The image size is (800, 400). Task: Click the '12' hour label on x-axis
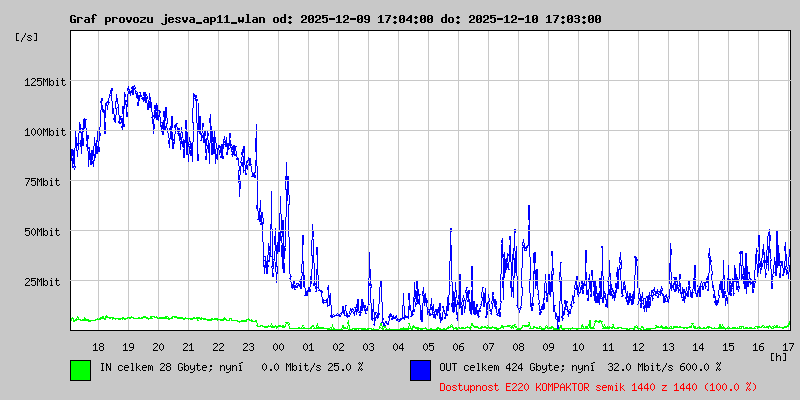pos(638,347)
